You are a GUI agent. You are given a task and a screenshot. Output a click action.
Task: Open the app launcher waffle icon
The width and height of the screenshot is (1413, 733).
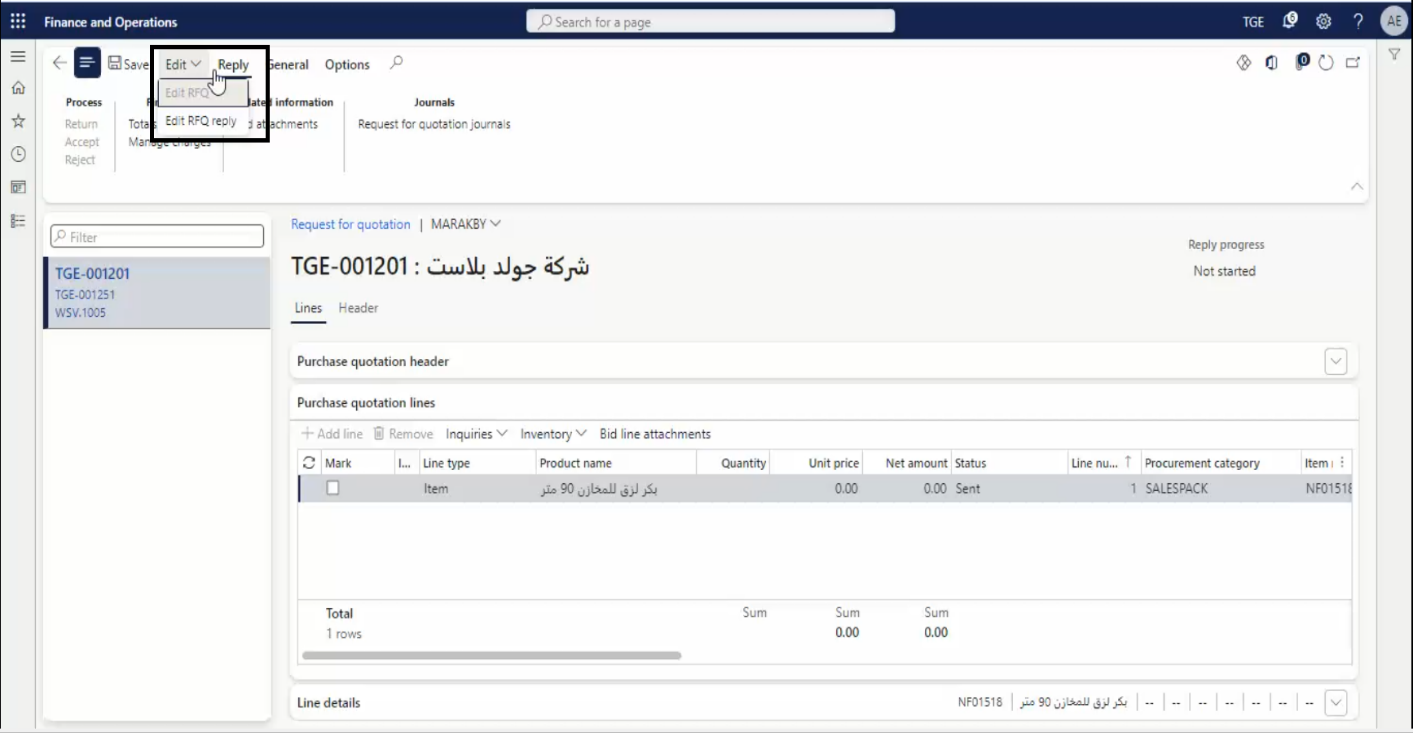(x=18, y=22)
